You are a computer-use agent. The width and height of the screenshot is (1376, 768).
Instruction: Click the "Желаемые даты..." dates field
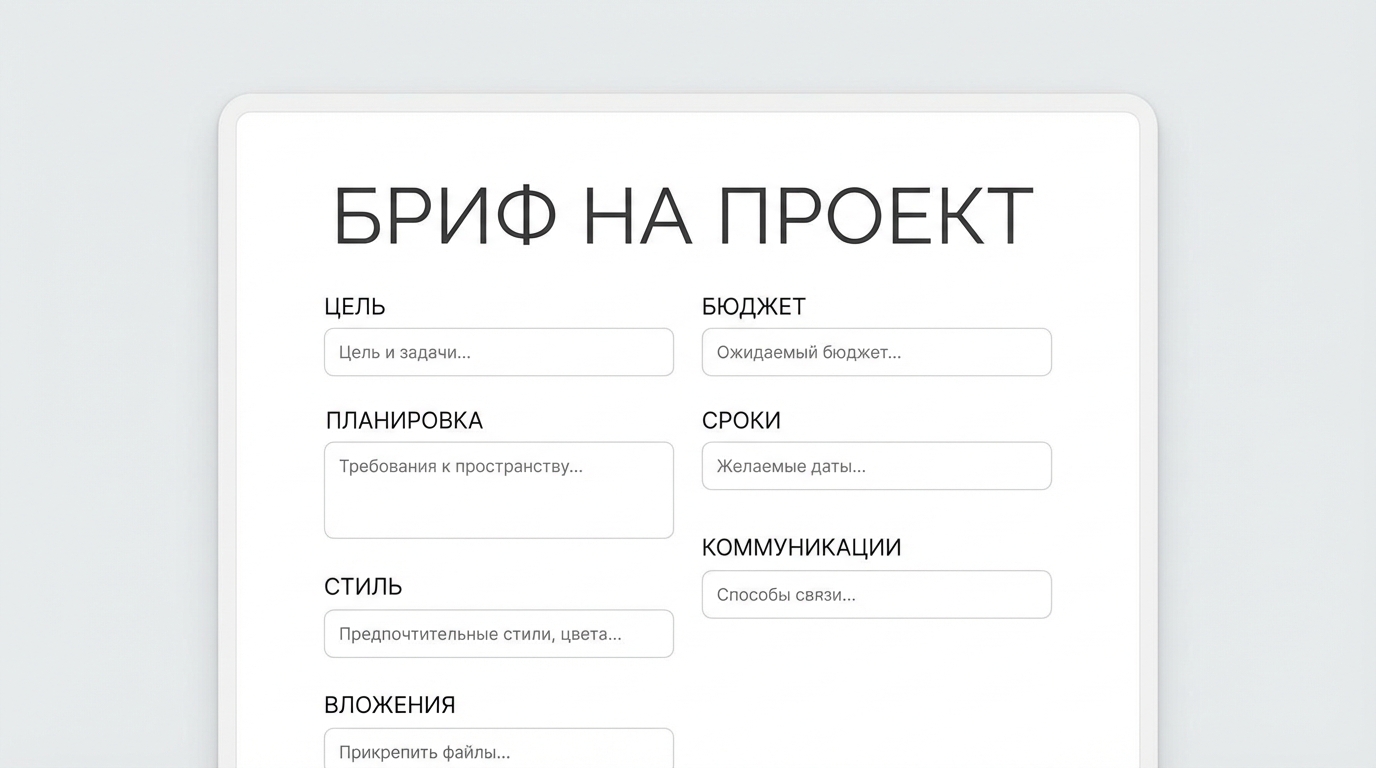(x=876, y=466)
